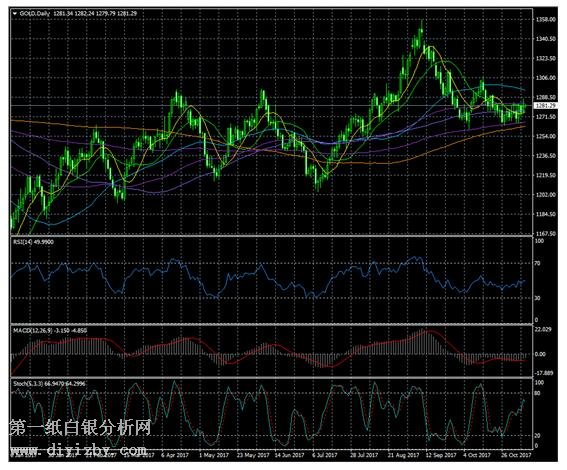Open the www.diyizby.com watermark link
This screenshot has height=470, width=567.
(78, 450)
